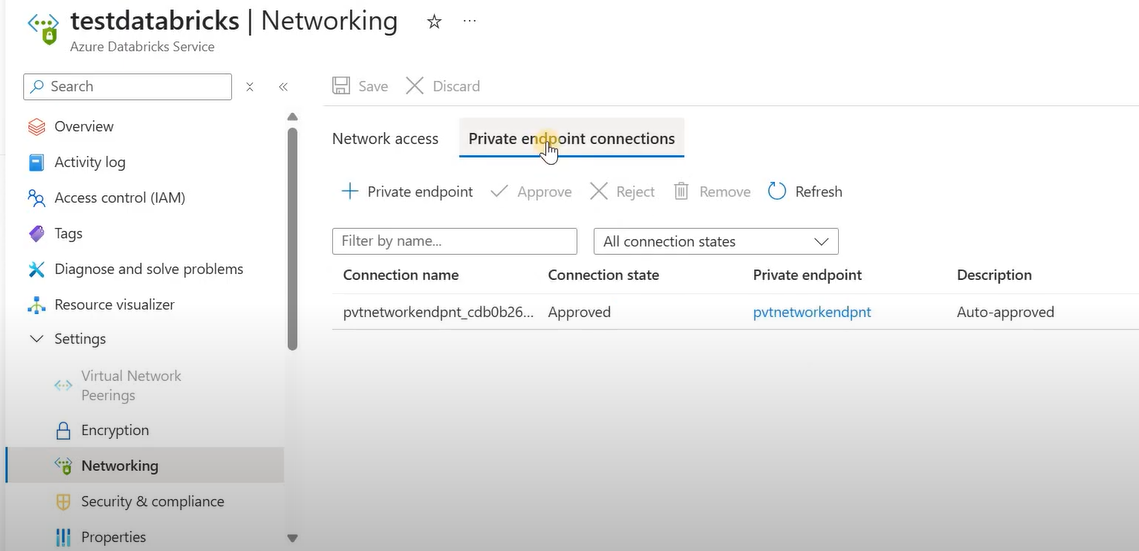Focus the sidebar Search field
1139x551 pixels.
coord(128,86)
